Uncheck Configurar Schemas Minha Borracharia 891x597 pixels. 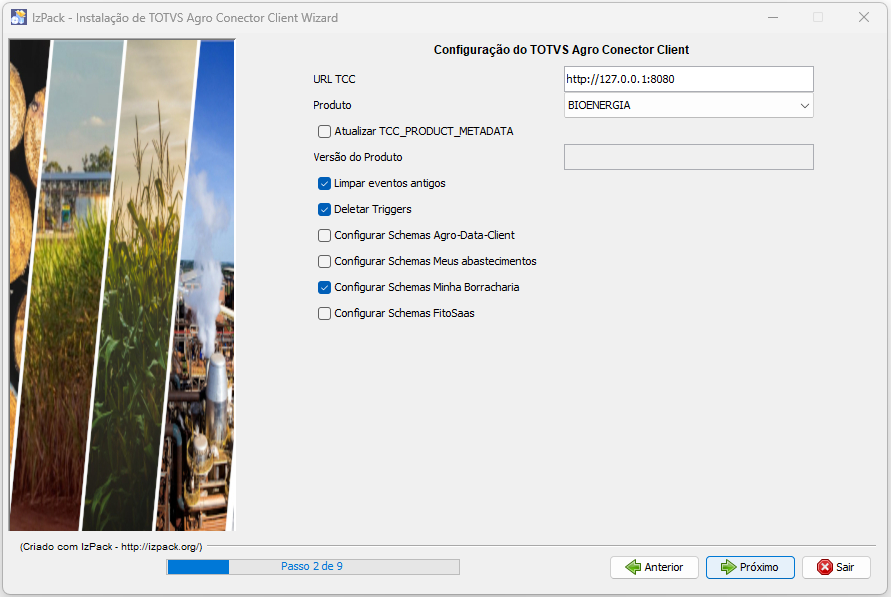pyautogui.click(x=324, y=287)
